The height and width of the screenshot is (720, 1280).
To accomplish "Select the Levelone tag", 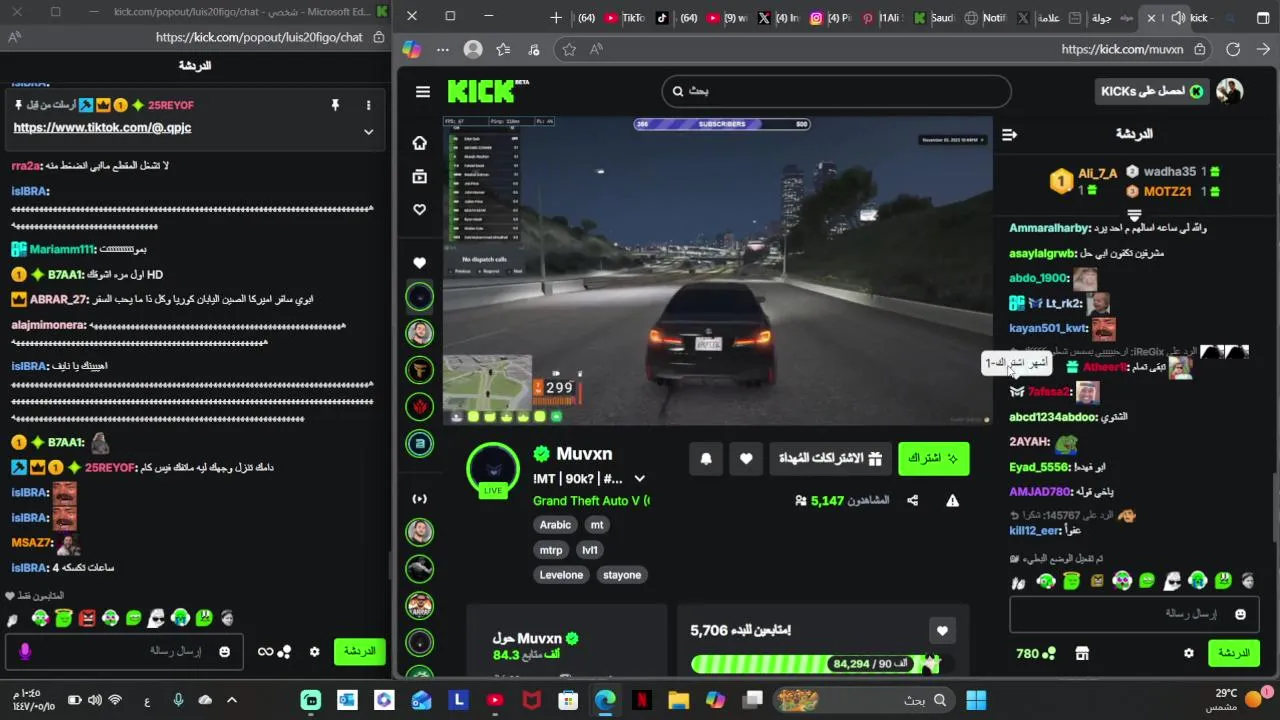I will tap(561, 575).
